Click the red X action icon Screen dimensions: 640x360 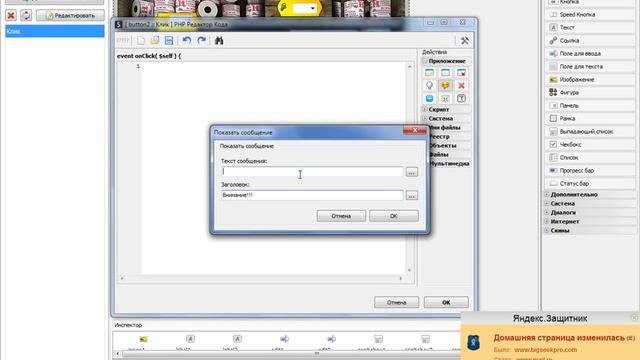pyautogui.click(x=461, y=85)
